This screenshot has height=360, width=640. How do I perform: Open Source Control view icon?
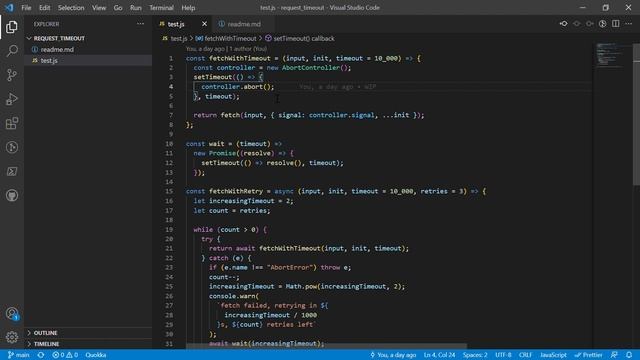pyautogui.click(x=12, y=75)
